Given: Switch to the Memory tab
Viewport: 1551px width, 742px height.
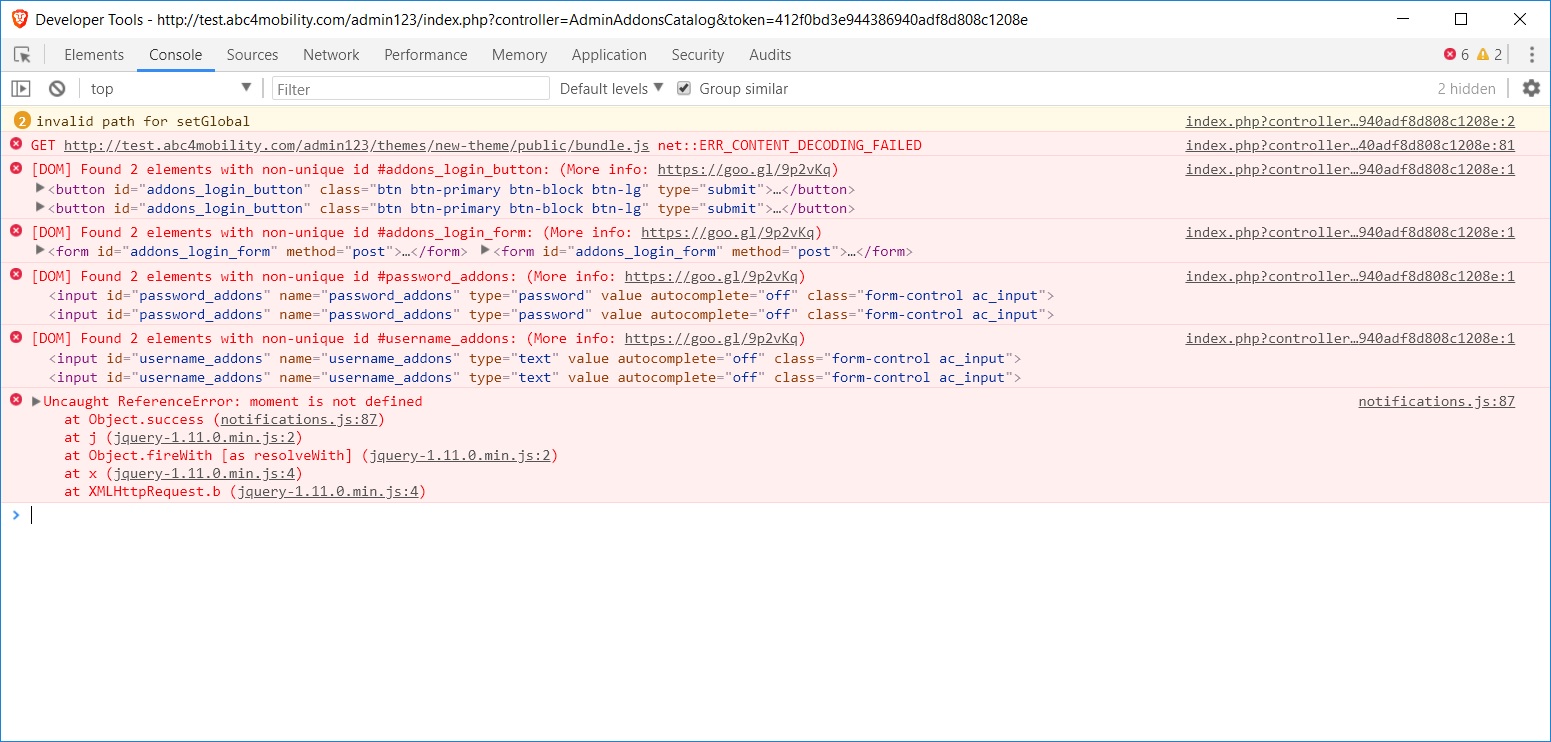Looking at the screenshot, I should click(519, 55).
